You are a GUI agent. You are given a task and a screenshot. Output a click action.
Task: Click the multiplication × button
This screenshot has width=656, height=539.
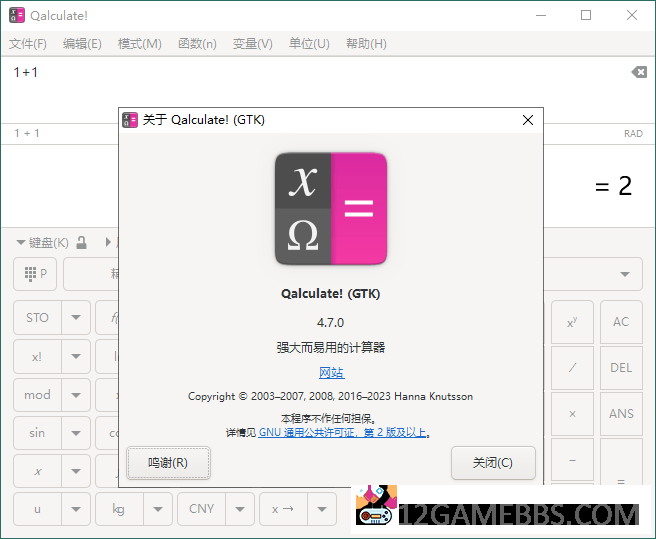[572, 414]
